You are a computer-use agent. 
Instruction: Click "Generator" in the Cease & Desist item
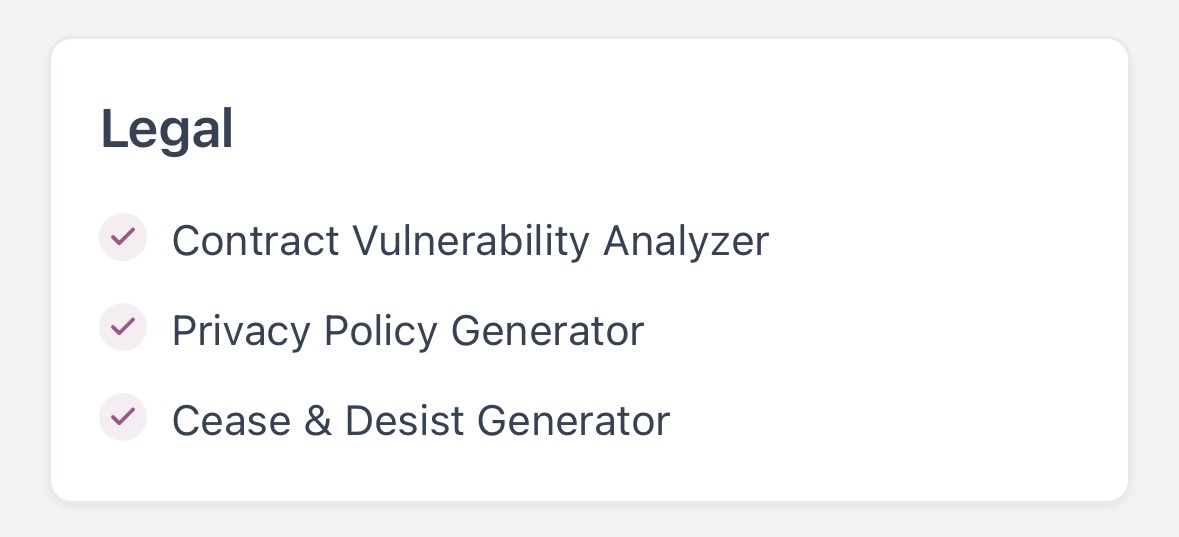pyautogui.click(x=573, y=421)
